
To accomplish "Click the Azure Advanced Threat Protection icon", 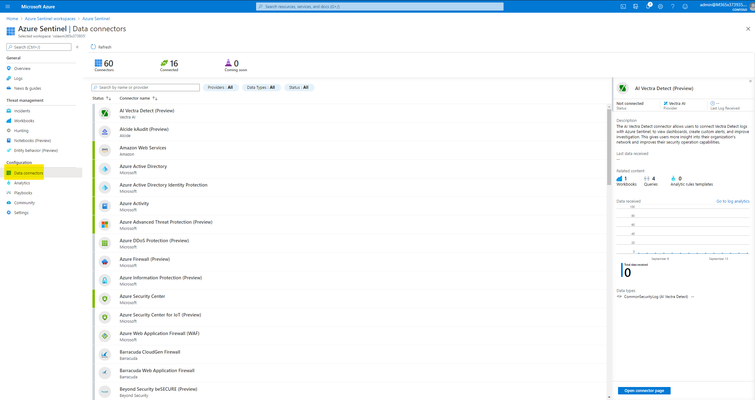I will pos(104,224).
